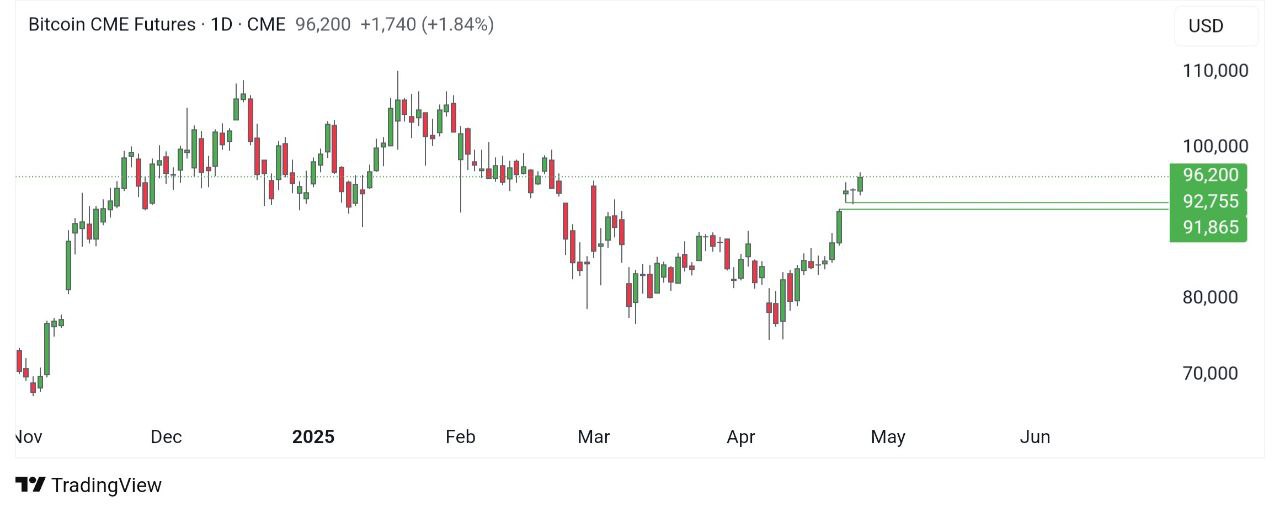
Task: Click the Dec label on time axis
Action: click(166, 437)
